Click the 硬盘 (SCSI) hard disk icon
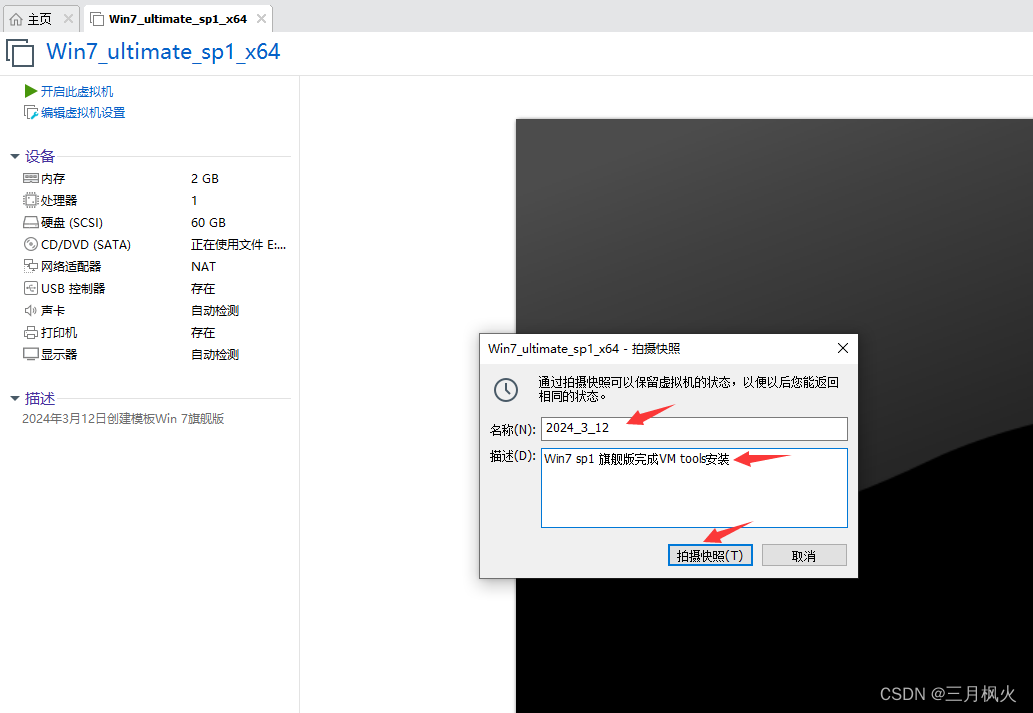The image size is (1033, 713). click(x=32, y=222)
